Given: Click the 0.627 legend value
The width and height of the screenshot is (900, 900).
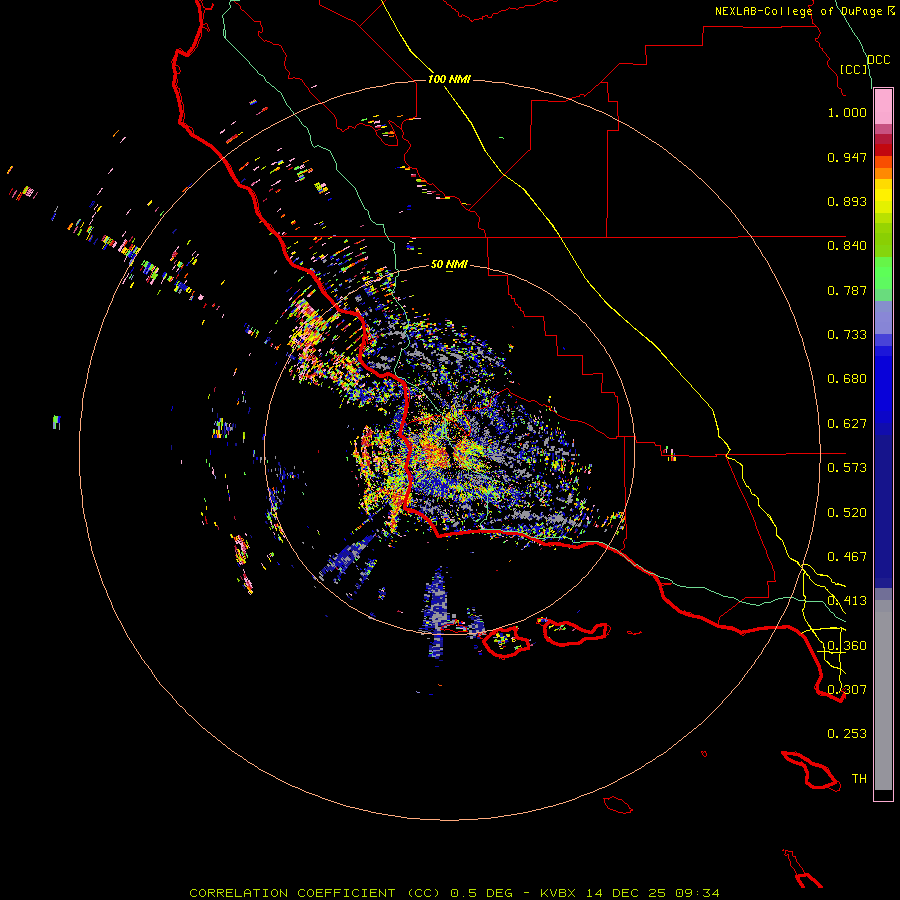Looking at the screenshot, I should click(847, 424).
